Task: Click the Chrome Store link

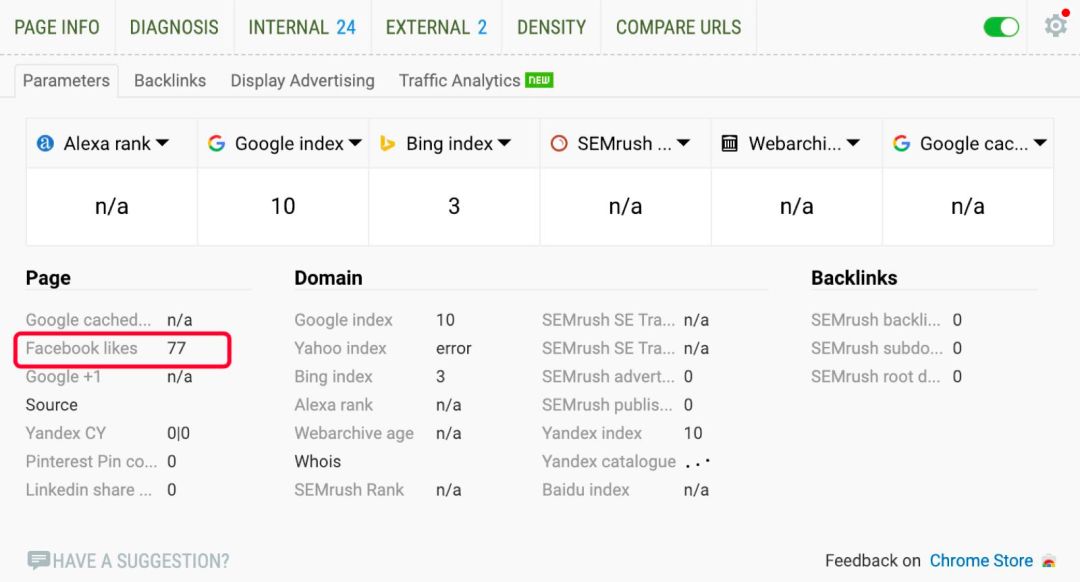Action: point(981,561)
